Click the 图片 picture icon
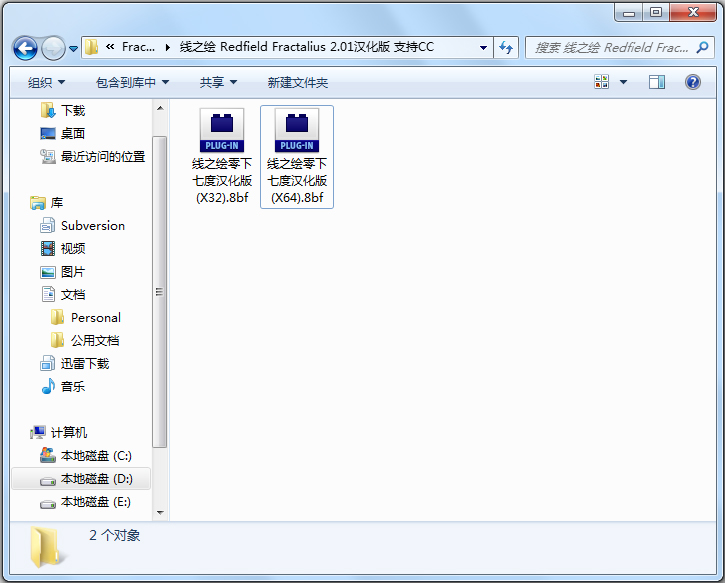 pos(48,272)
